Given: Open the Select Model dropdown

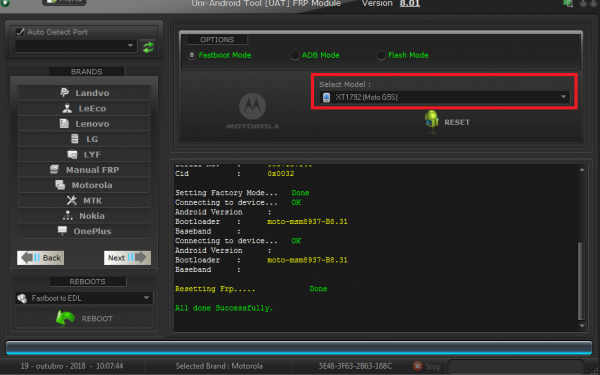Looking at the screenshot, I should click(445, 97).
